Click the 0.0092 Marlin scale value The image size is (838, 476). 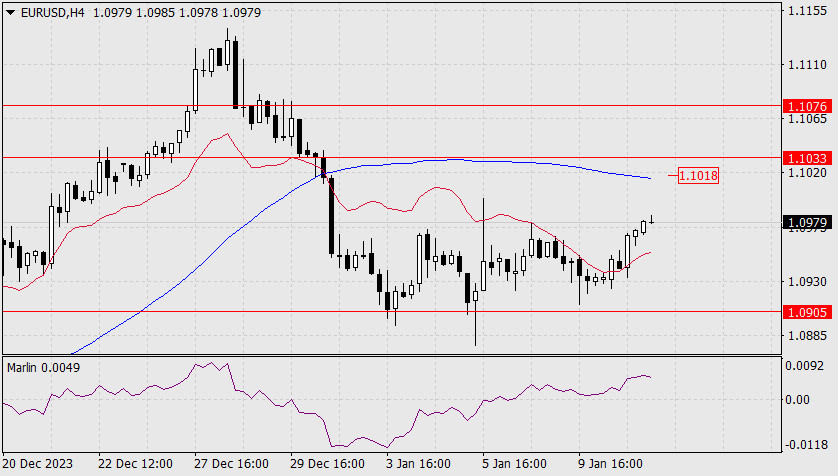(x=804, y=366)
